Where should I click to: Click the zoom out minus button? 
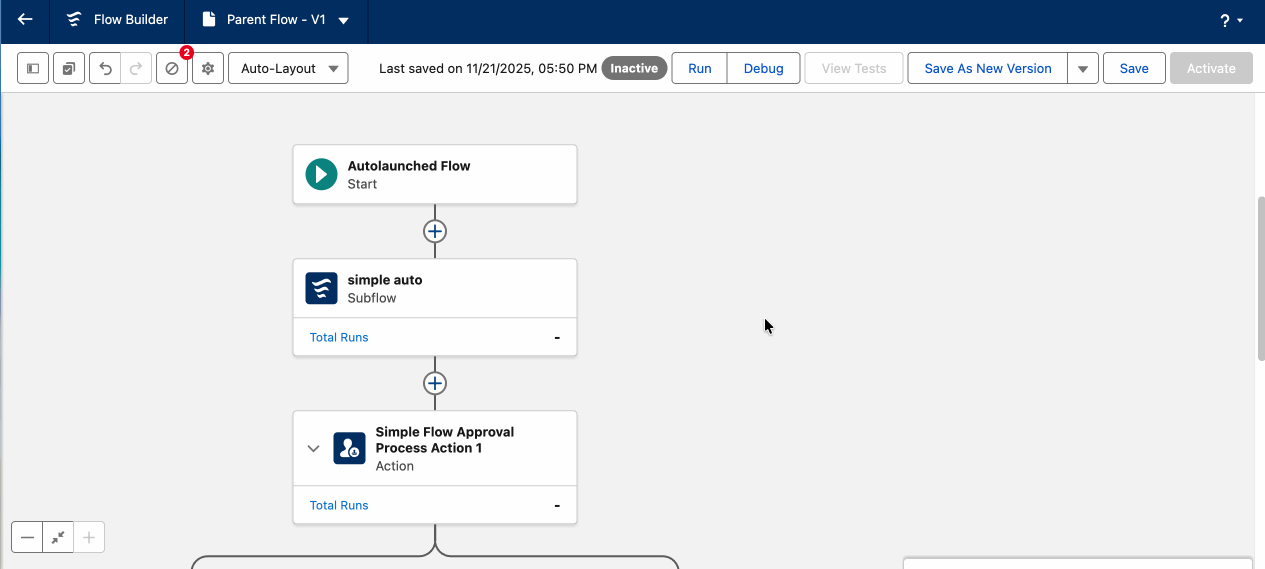27,538
